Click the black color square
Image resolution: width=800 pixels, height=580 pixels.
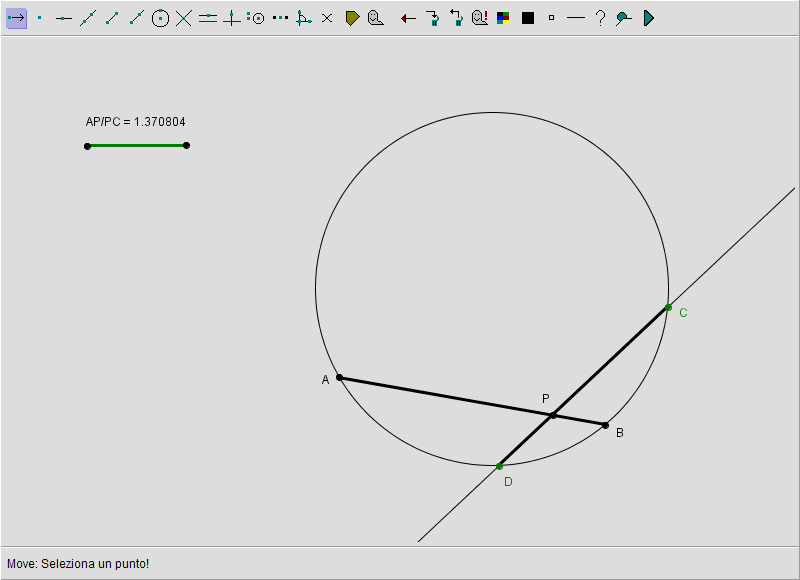pyautogui.click(x=528, y=18)
